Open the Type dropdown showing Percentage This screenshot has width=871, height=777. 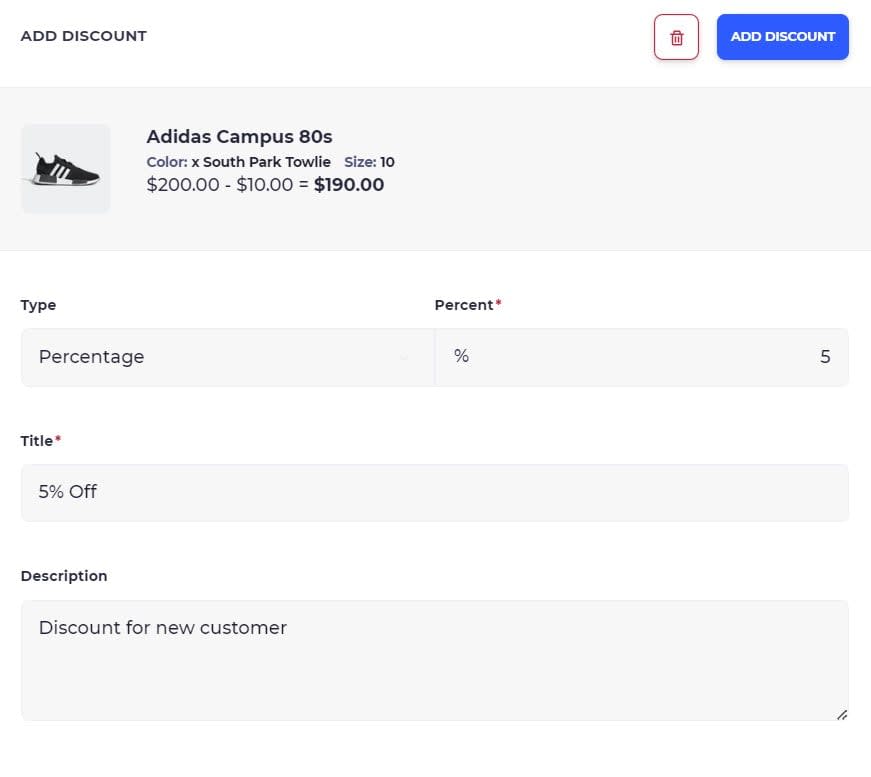(x=228, y=357)
